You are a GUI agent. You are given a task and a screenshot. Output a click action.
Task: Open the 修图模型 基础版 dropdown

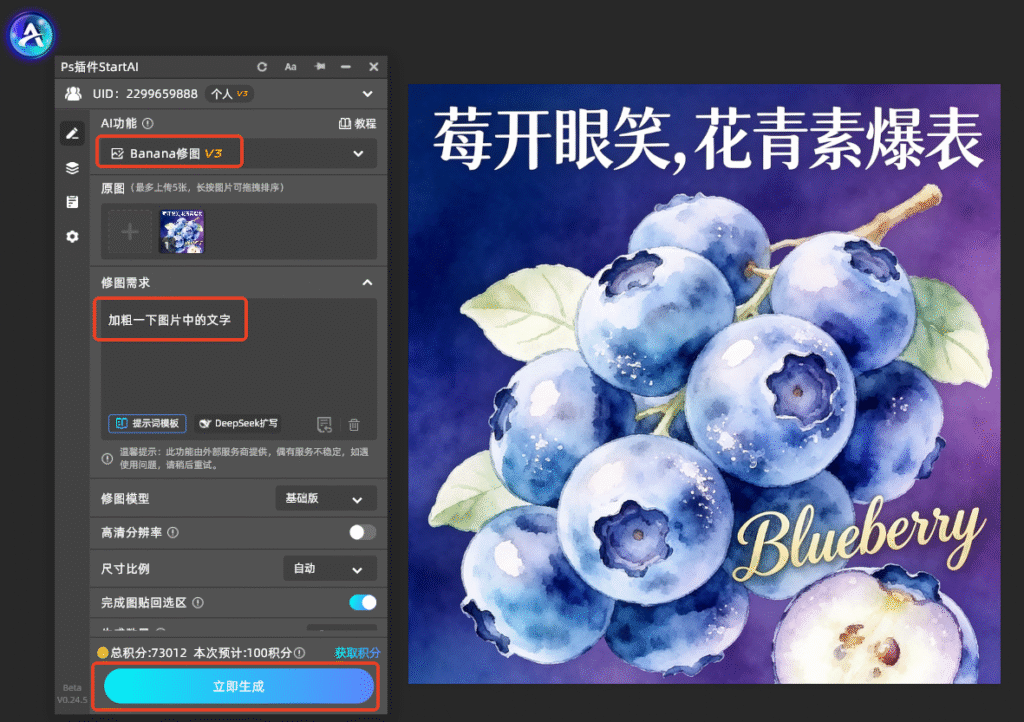pos(326,499)
